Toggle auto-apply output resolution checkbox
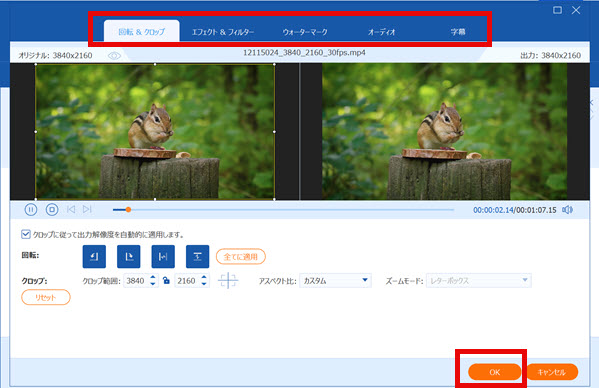 [26, 234]
